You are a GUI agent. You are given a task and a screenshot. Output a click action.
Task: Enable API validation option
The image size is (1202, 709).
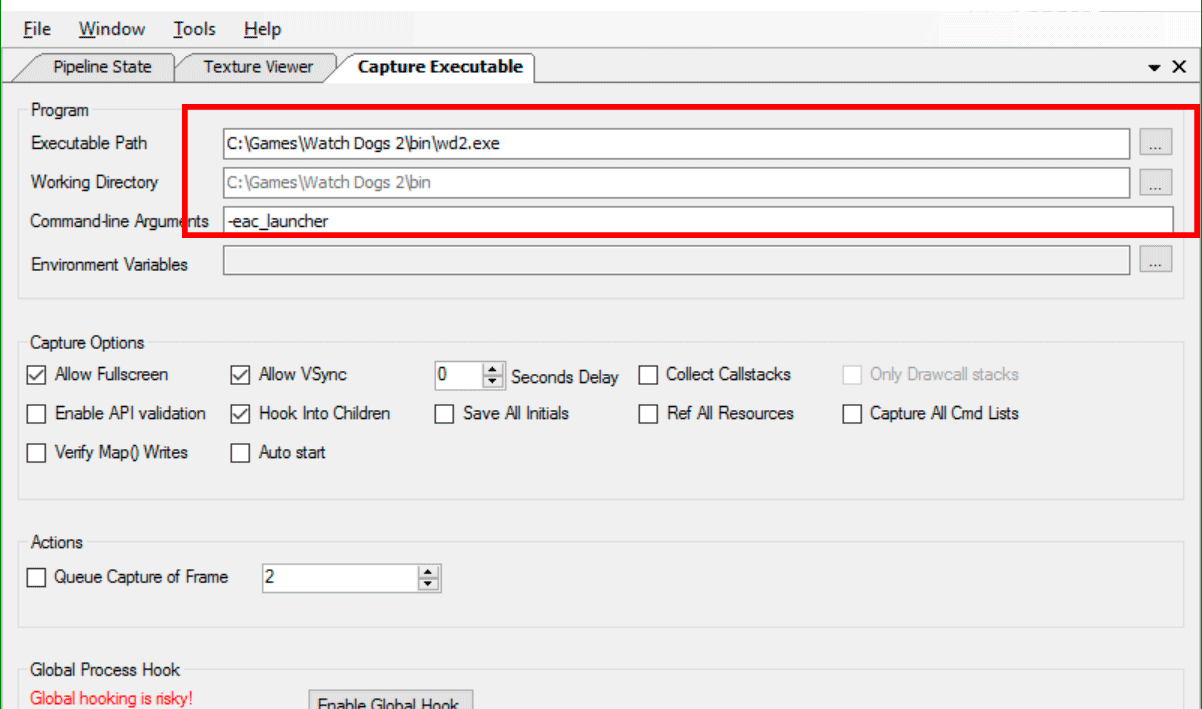click(37, 414)
